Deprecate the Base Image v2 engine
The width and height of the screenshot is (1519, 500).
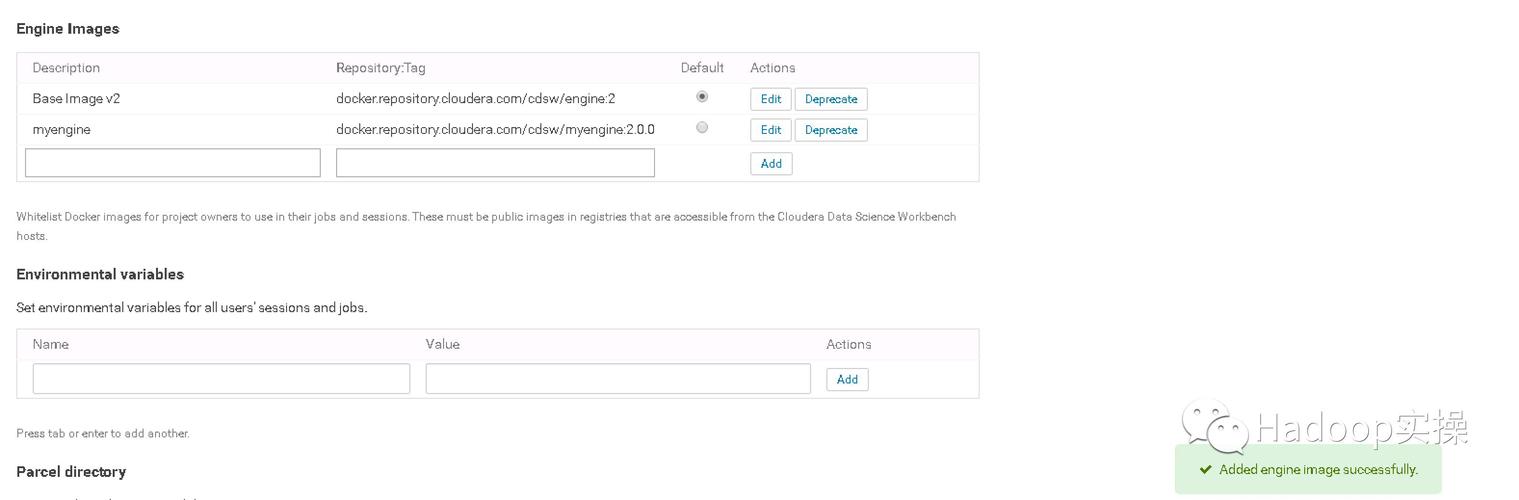tap(830, 99)
